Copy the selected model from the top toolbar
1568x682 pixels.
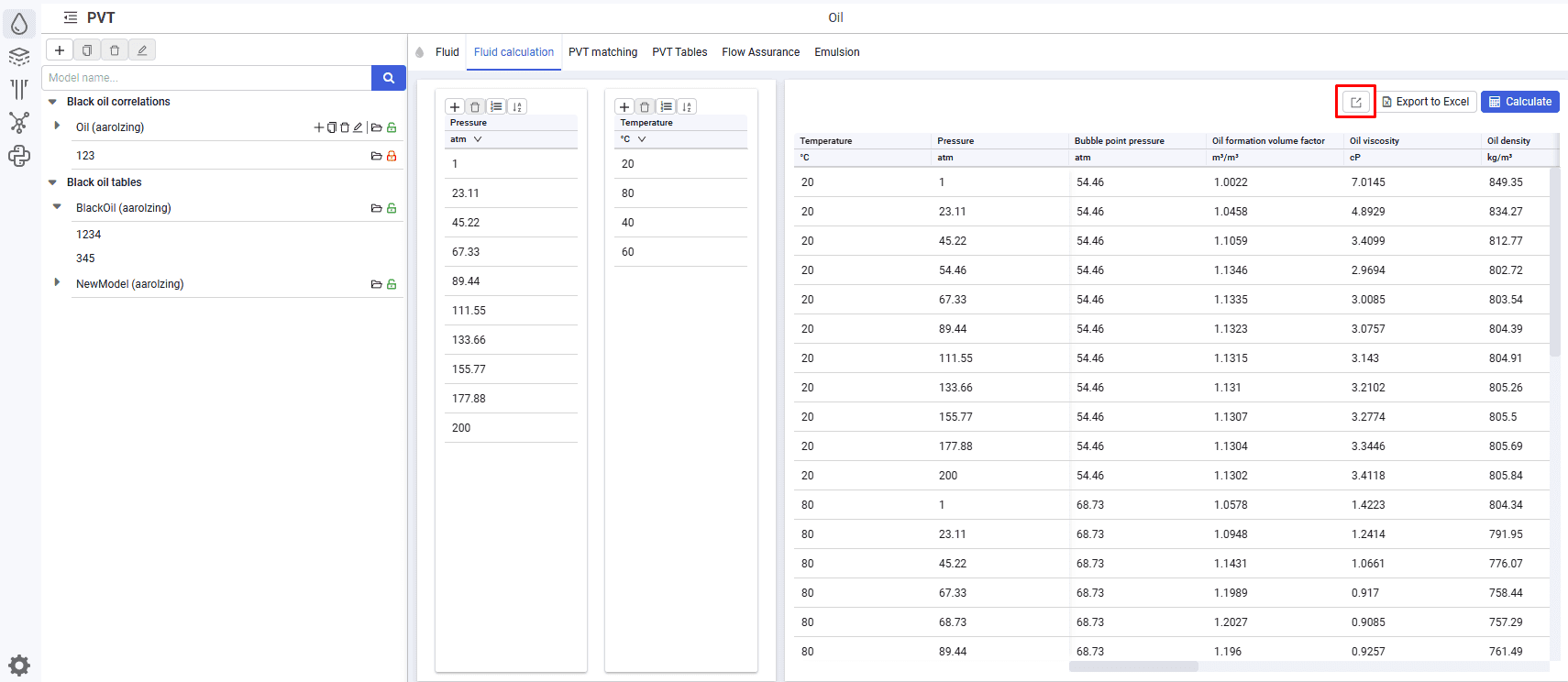(x=87, y=50)
